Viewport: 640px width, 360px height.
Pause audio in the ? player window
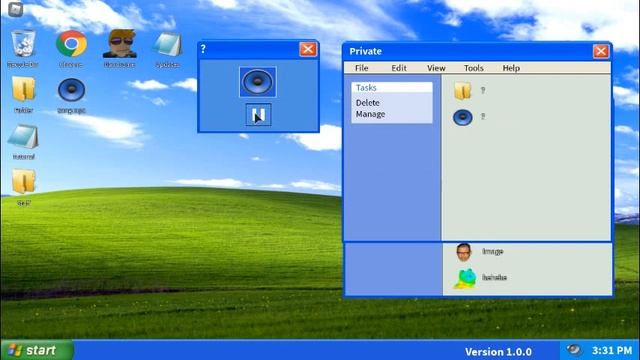tap(258, 115)
